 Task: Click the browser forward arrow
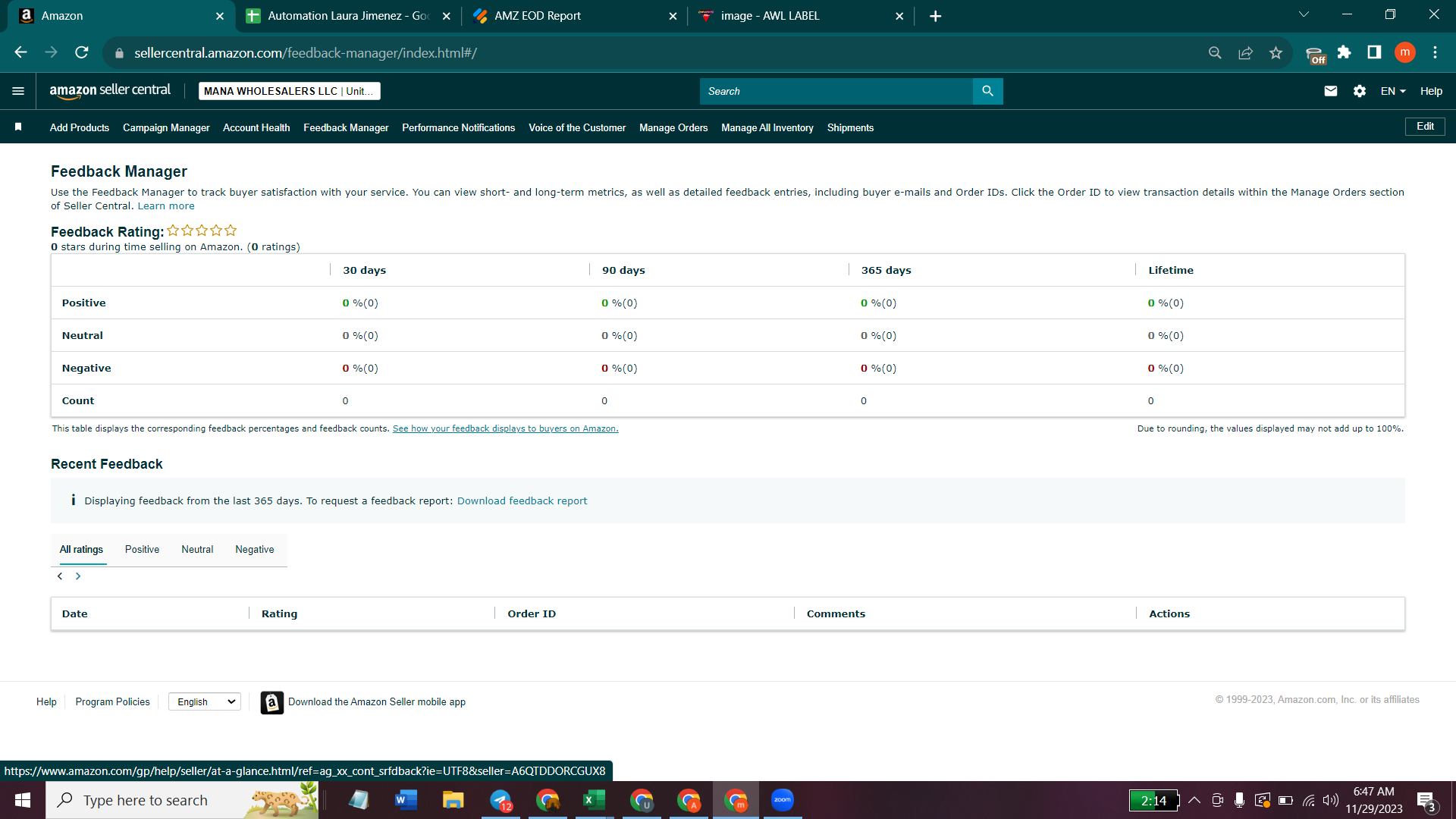51,52
